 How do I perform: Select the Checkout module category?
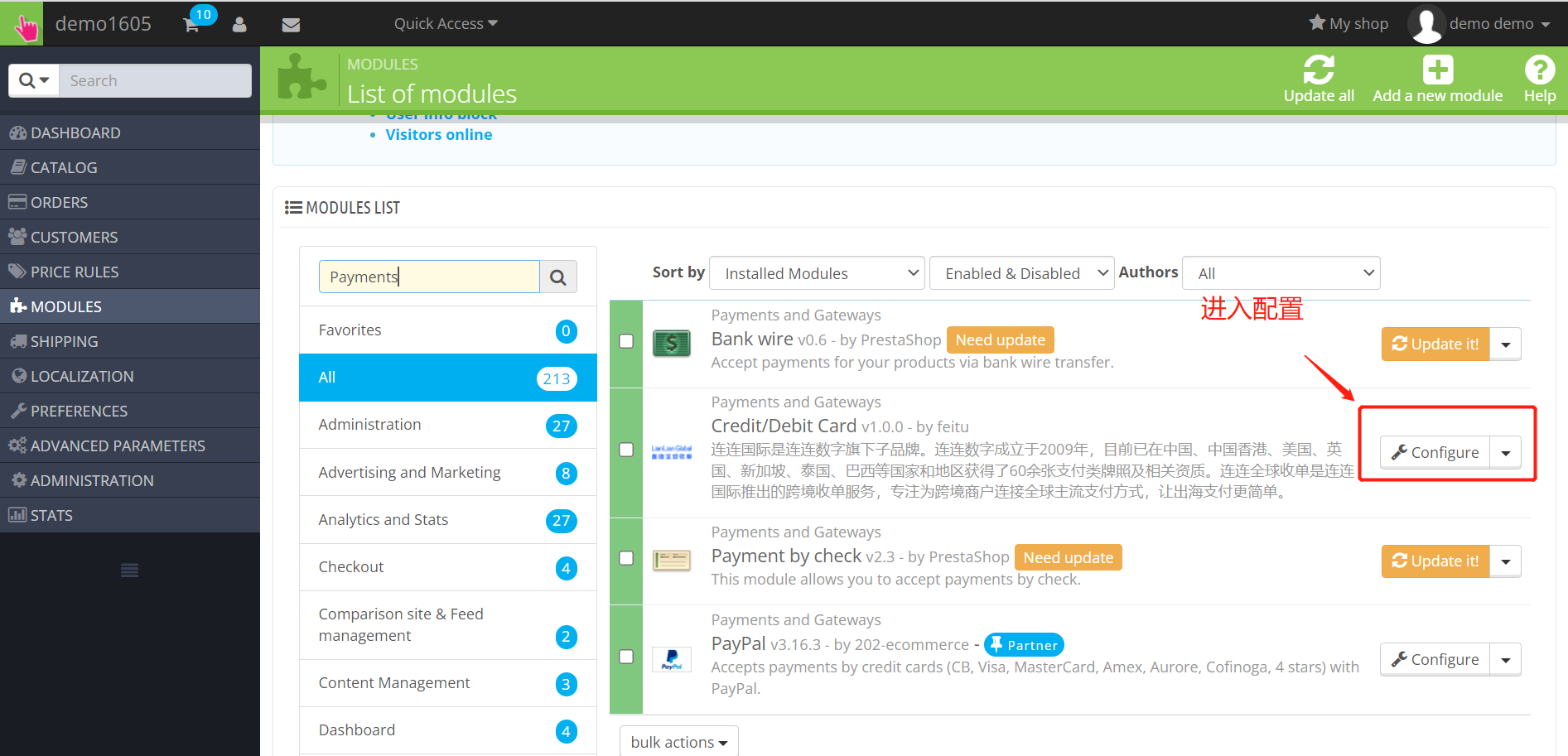tap(448, 567)
